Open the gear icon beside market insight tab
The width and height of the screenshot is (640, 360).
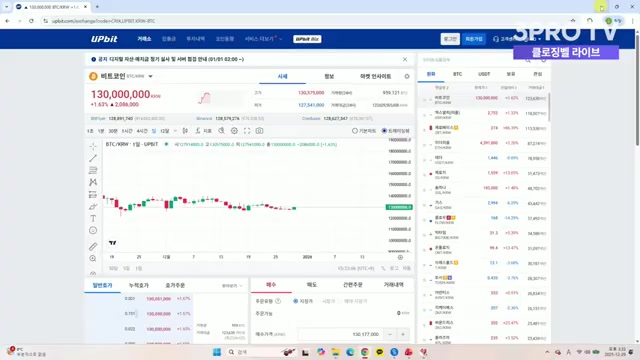click(407, 76)
